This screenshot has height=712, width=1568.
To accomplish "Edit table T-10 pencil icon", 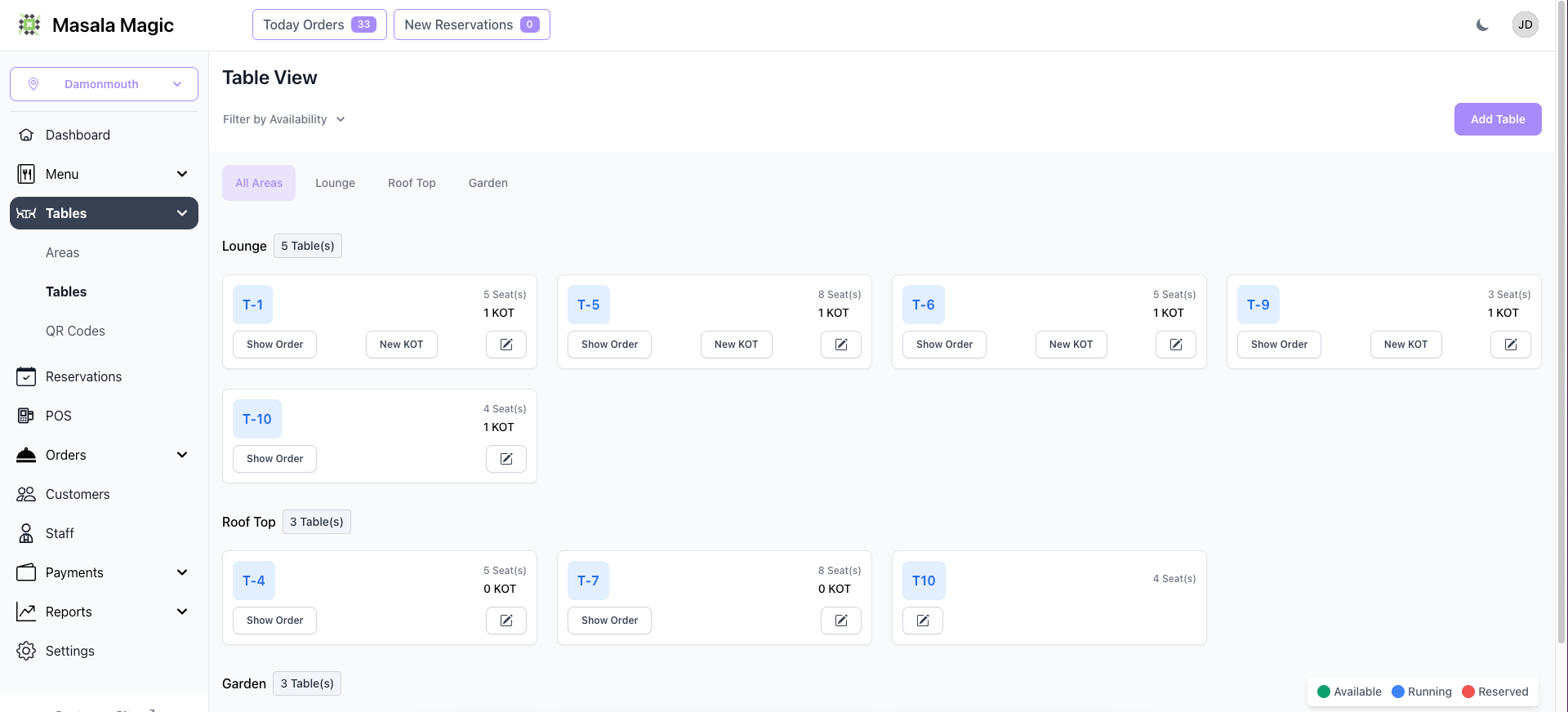I will (506, 459).
